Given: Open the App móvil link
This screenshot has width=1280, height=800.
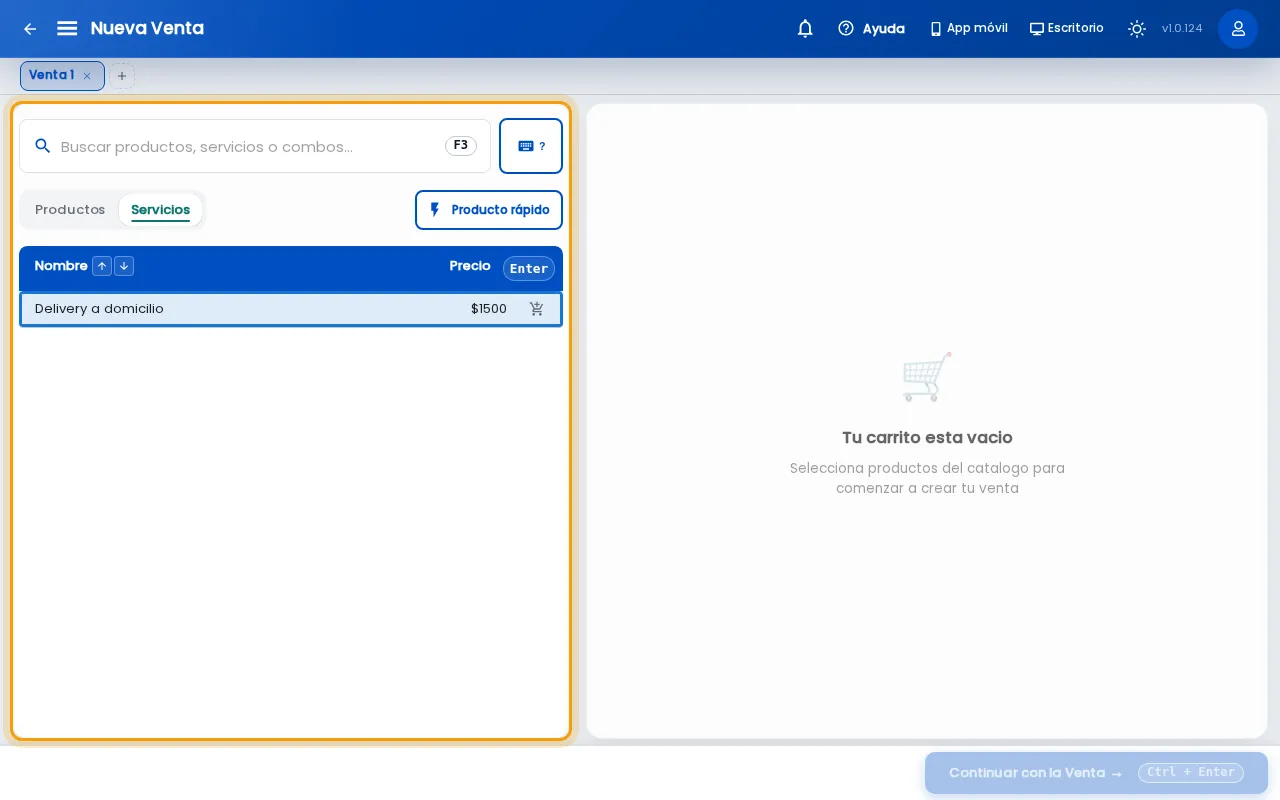Looking at the screenshot, I should pos(968,29).
